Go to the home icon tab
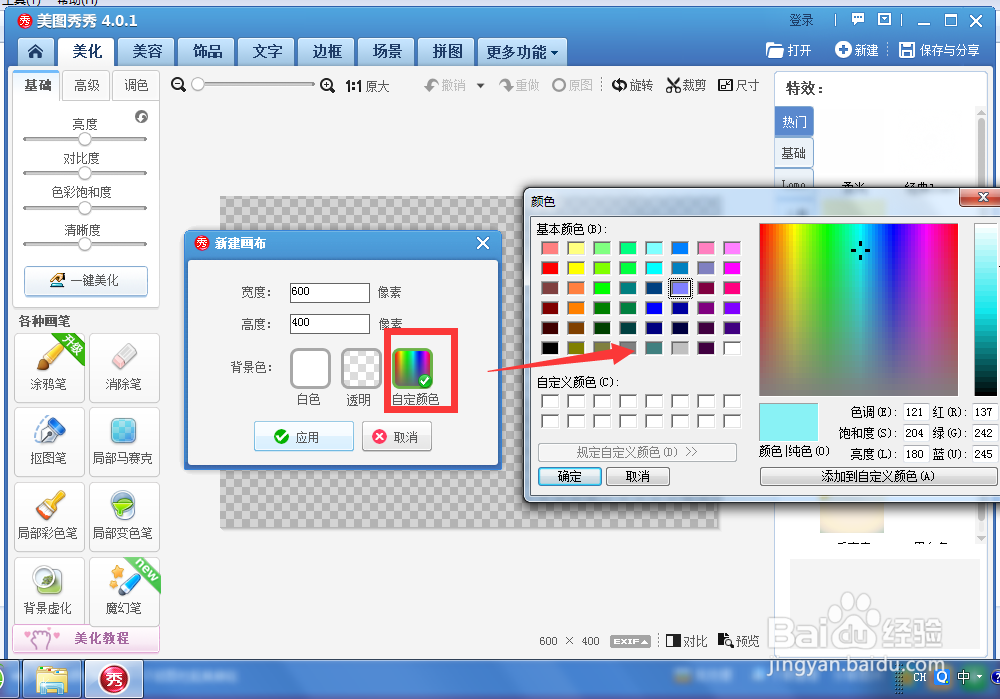1000x699 pixels. coord(35,52)
